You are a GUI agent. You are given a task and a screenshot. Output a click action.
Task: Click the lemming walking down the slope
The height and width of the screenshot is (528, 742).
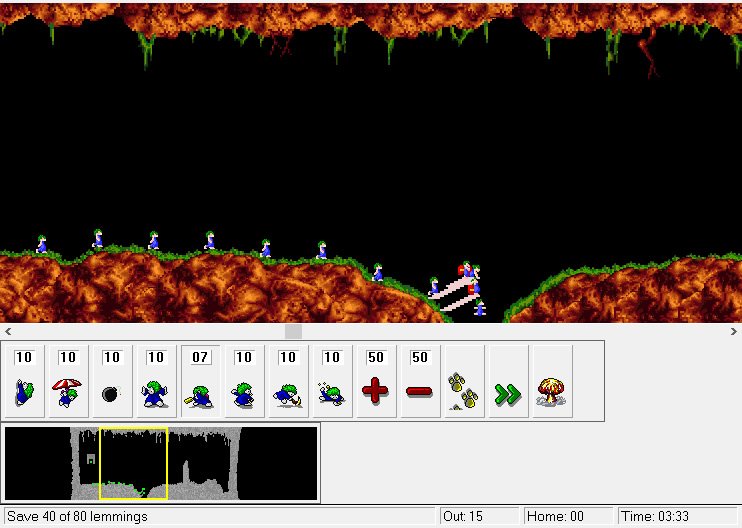coord(378,273)
